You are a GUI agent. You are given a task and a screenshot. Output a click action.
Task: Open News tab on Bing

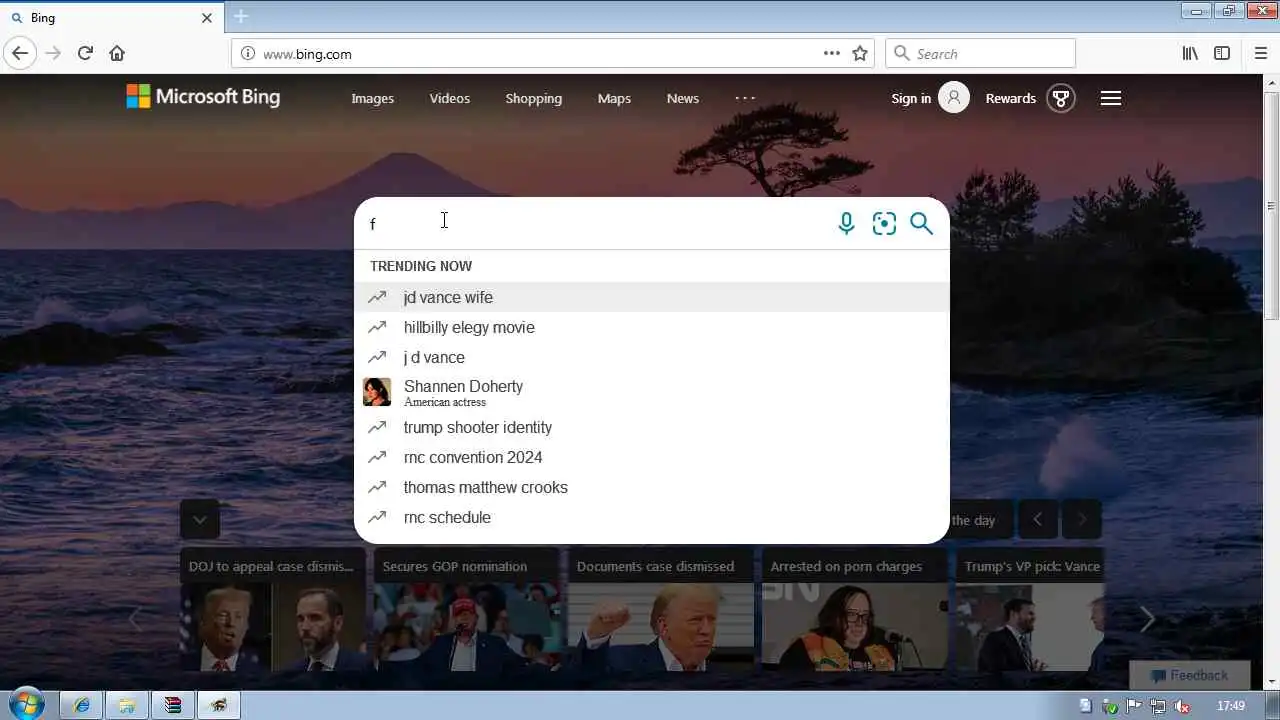[683, 98]
